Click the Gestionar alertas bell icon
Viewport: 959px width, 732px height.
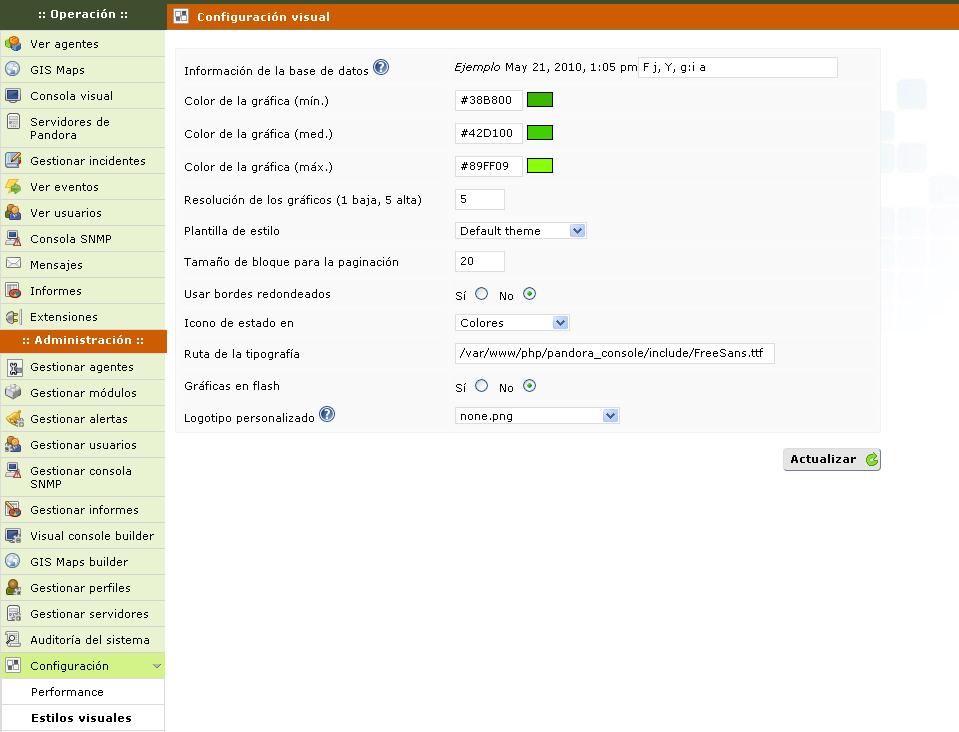click(13, 419)
